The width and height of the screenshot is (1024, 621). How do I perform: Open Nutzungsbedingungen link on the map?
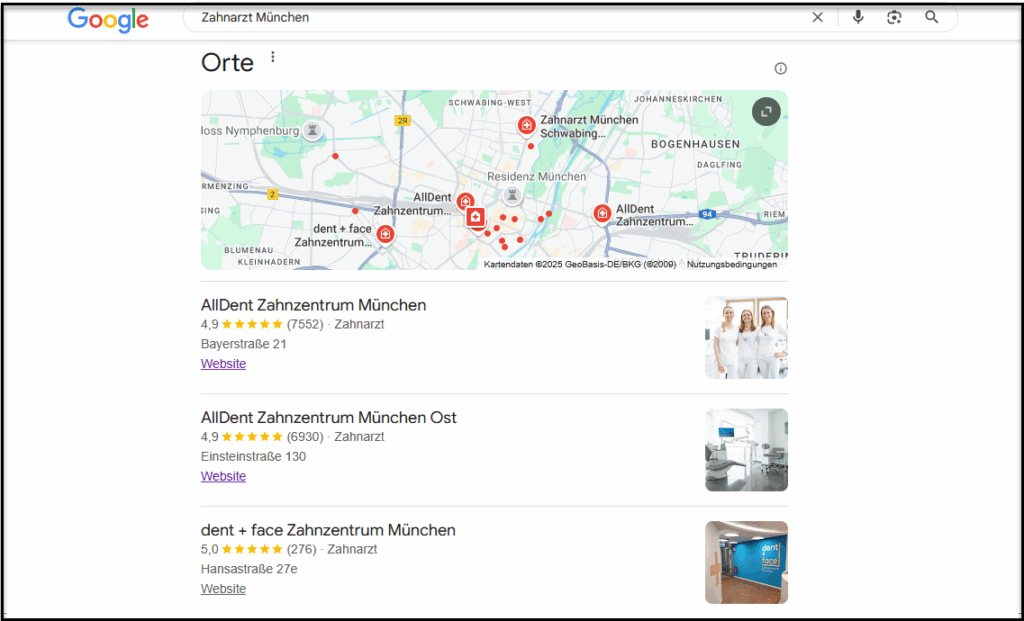point(731,264)
